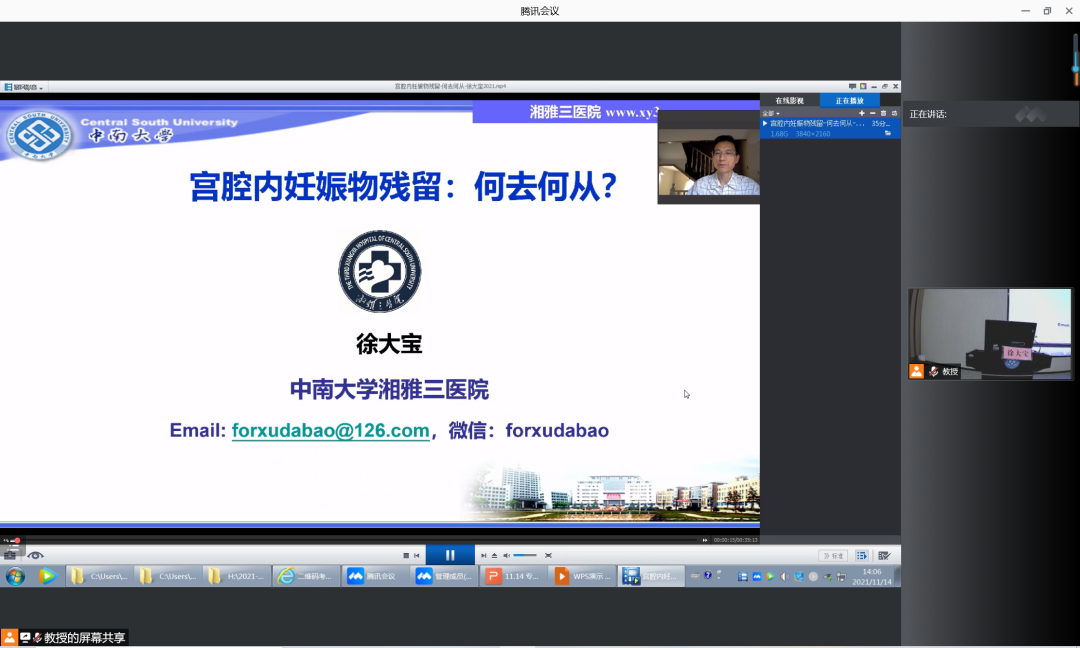This screenshot has height=648, width=1080.
Task: Open Tencent Video taskbar icon
Action: (x=47, y=576)
